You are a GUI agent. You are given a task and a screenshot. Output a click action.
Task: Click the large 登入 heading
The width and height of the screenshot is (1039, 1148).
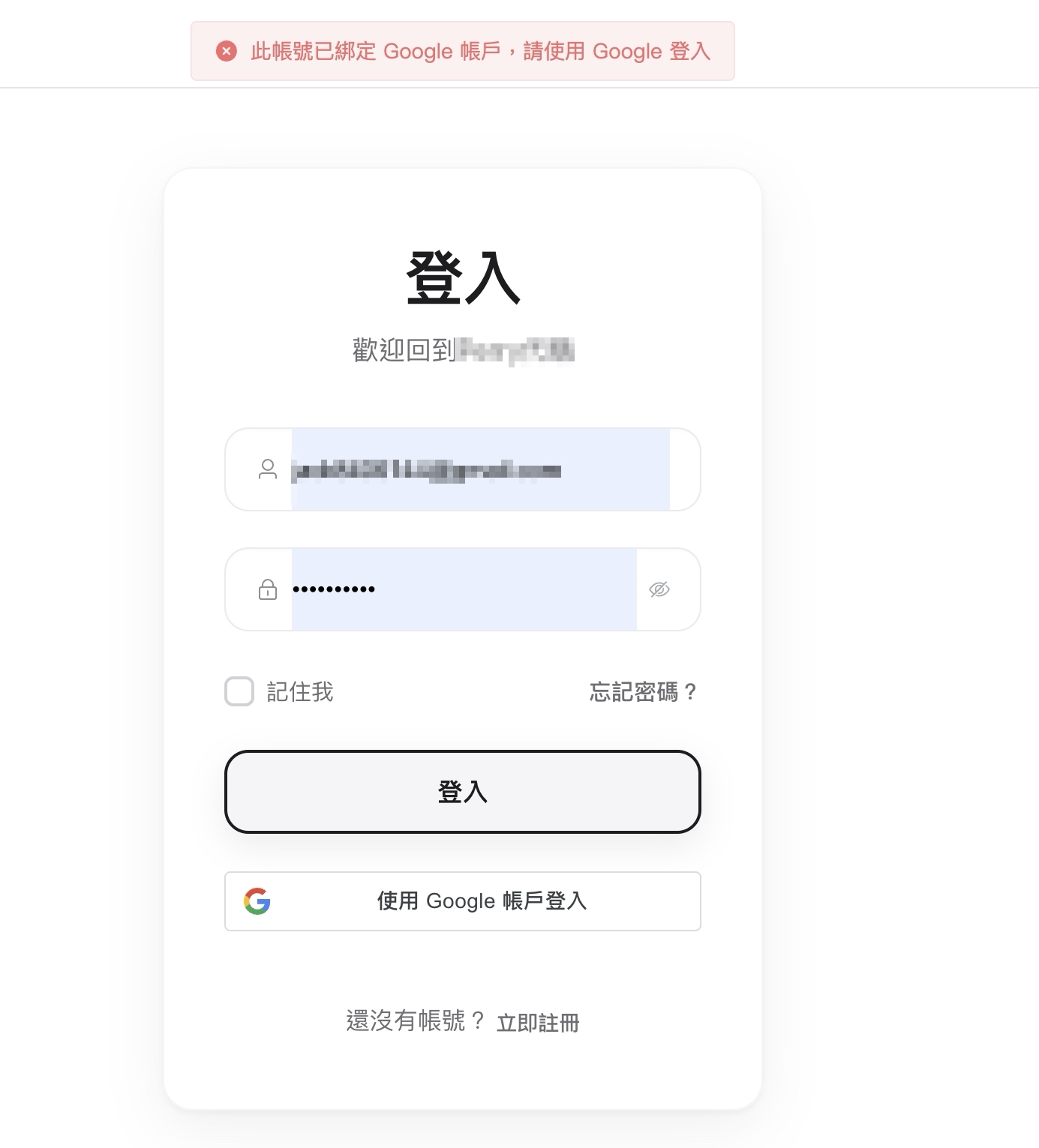point(463,277)
